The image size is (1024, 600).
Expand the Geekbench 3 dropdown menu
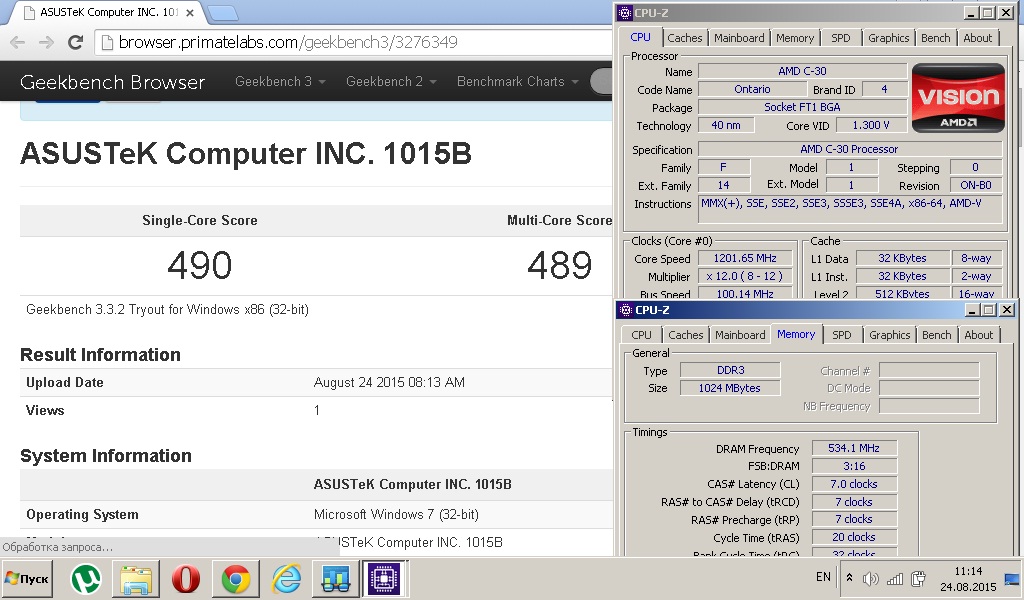pos(280,82)
